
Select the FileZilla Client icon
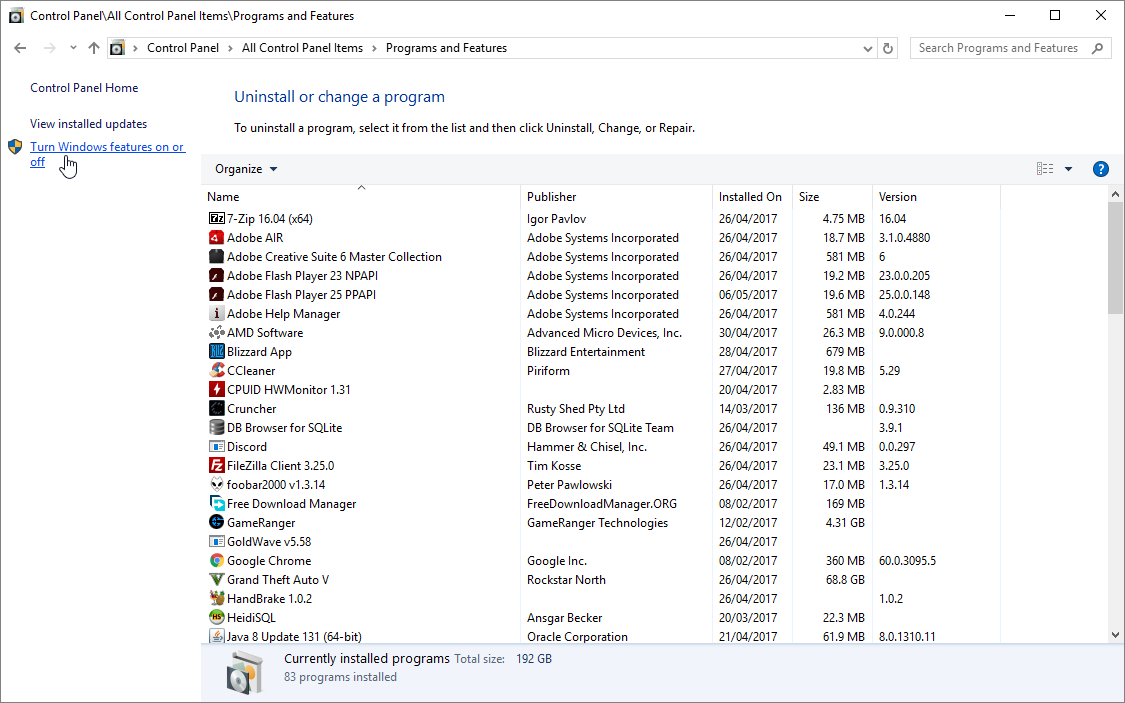pyautogui.click(x=216, y=466)
